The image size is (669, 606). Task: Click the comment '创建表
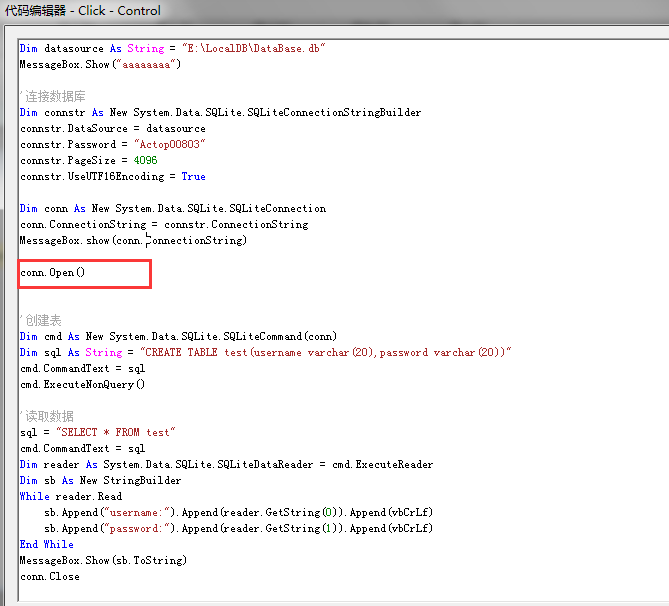coord(41,320)
